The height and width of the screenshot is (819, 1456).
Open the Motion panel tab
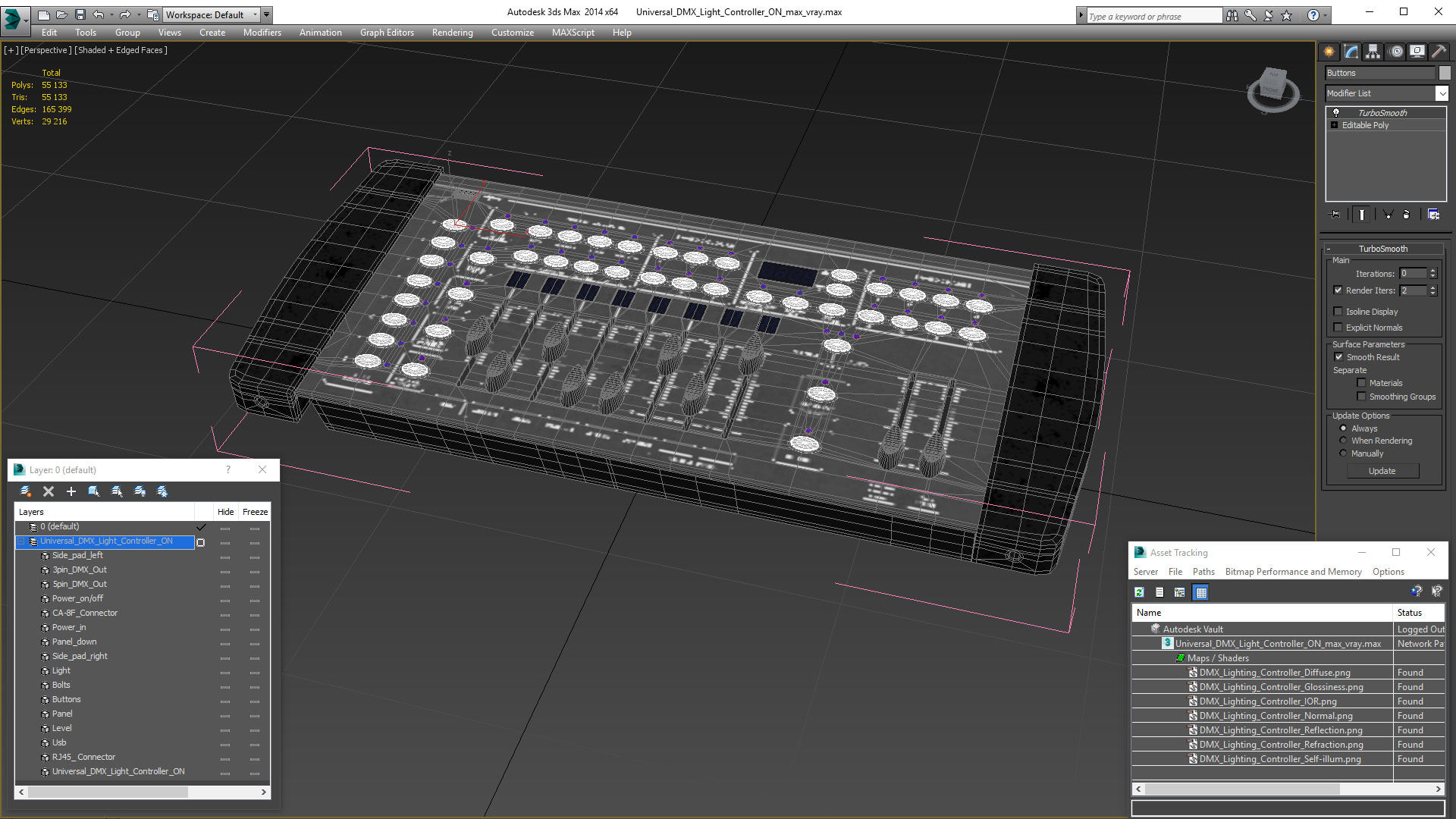pos(1396,52)
